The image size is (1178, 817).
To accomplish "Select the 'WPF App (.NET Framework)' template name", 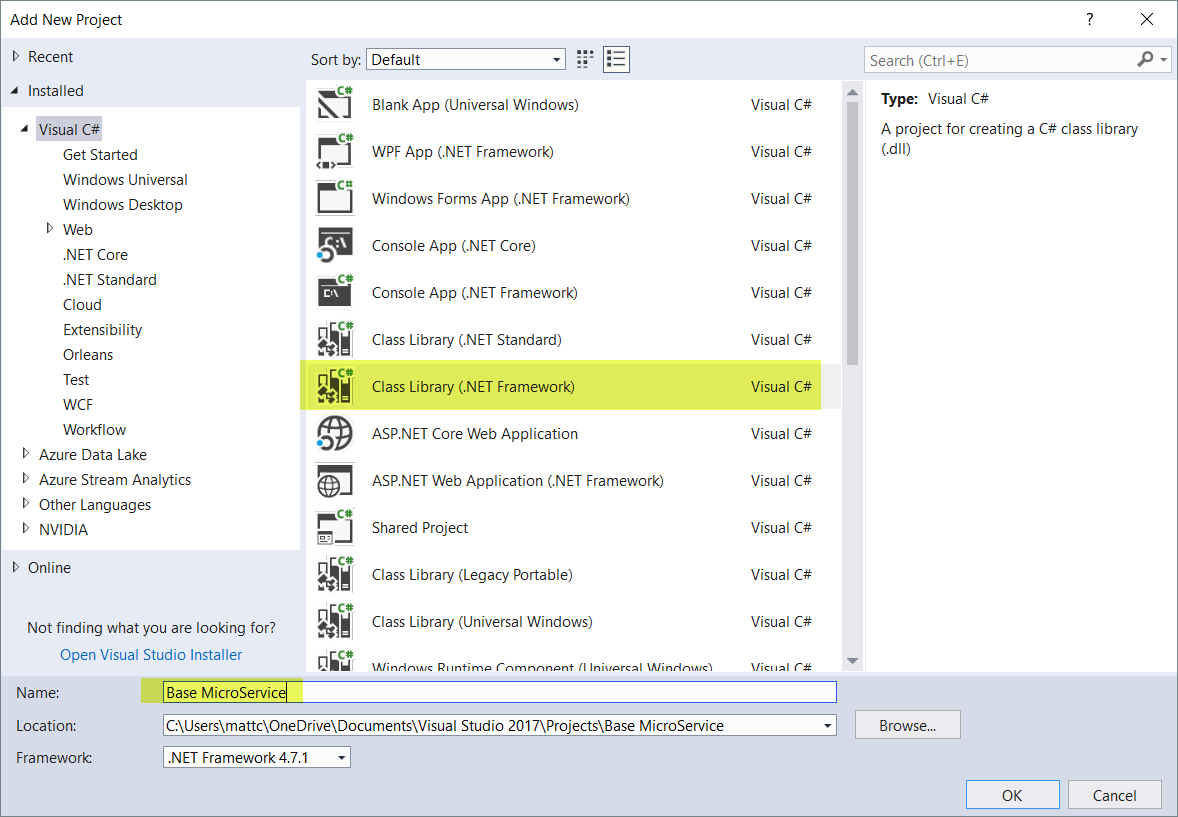I will coord(462,152).
